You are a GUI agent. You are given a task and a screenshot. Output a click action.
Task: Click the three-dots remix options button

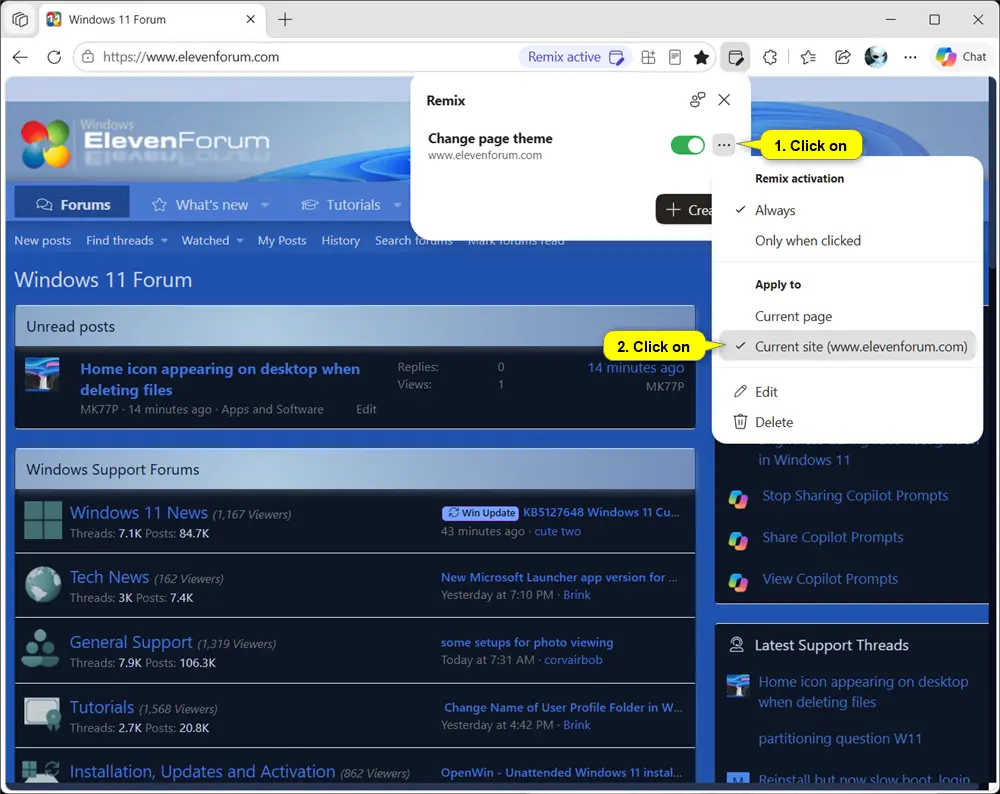pos(723,145)
